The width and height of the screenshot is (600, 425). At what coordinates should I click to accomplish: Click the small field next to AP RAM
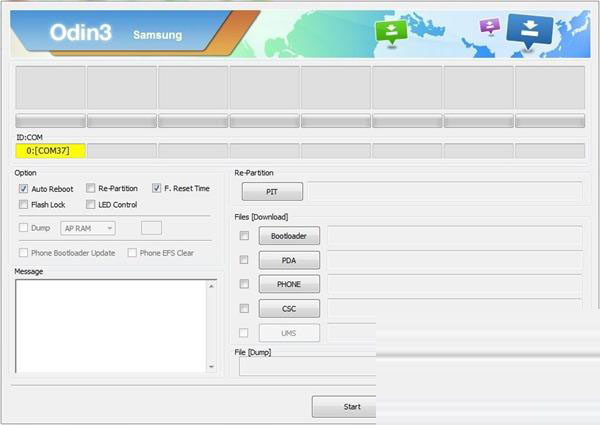[x=152, y=228]
